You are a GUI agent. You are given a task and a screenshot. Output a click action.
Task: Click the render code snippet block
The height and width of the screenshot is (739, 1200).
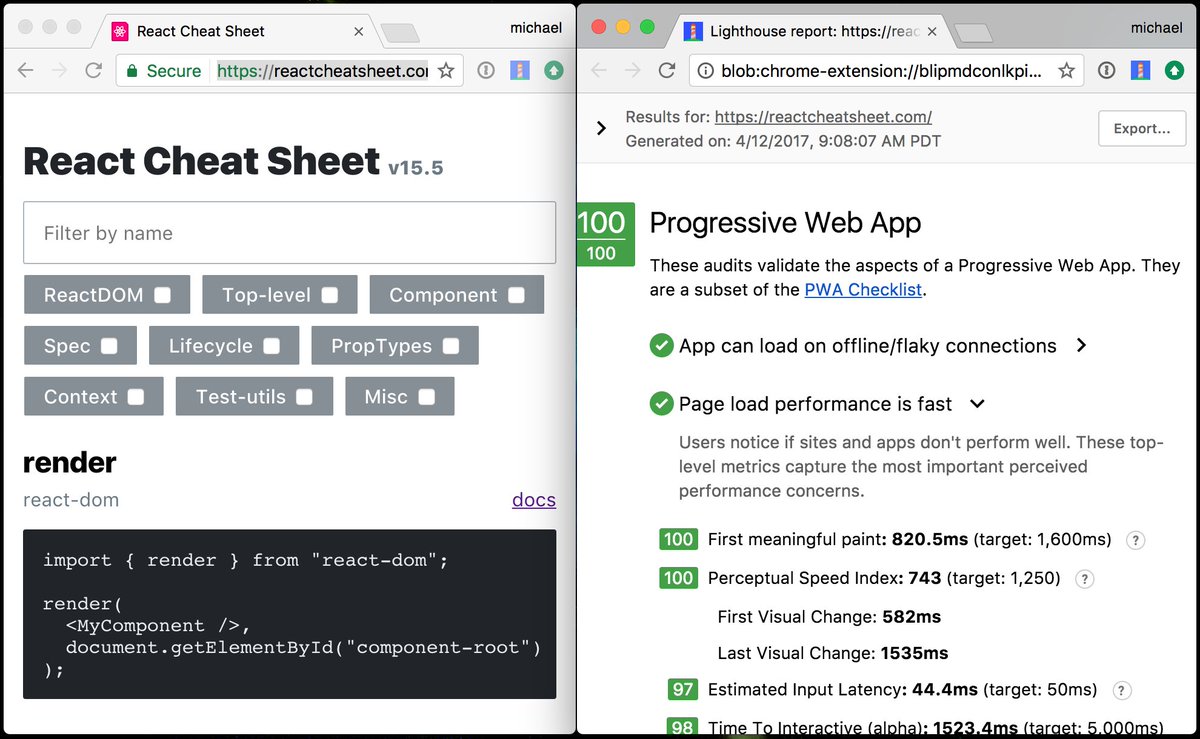[x=290, y=614]
